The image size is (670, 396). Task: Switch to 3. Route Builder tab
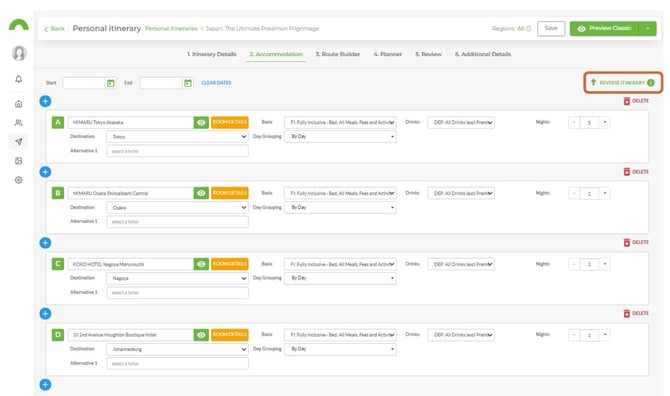[x=338, y=54]
